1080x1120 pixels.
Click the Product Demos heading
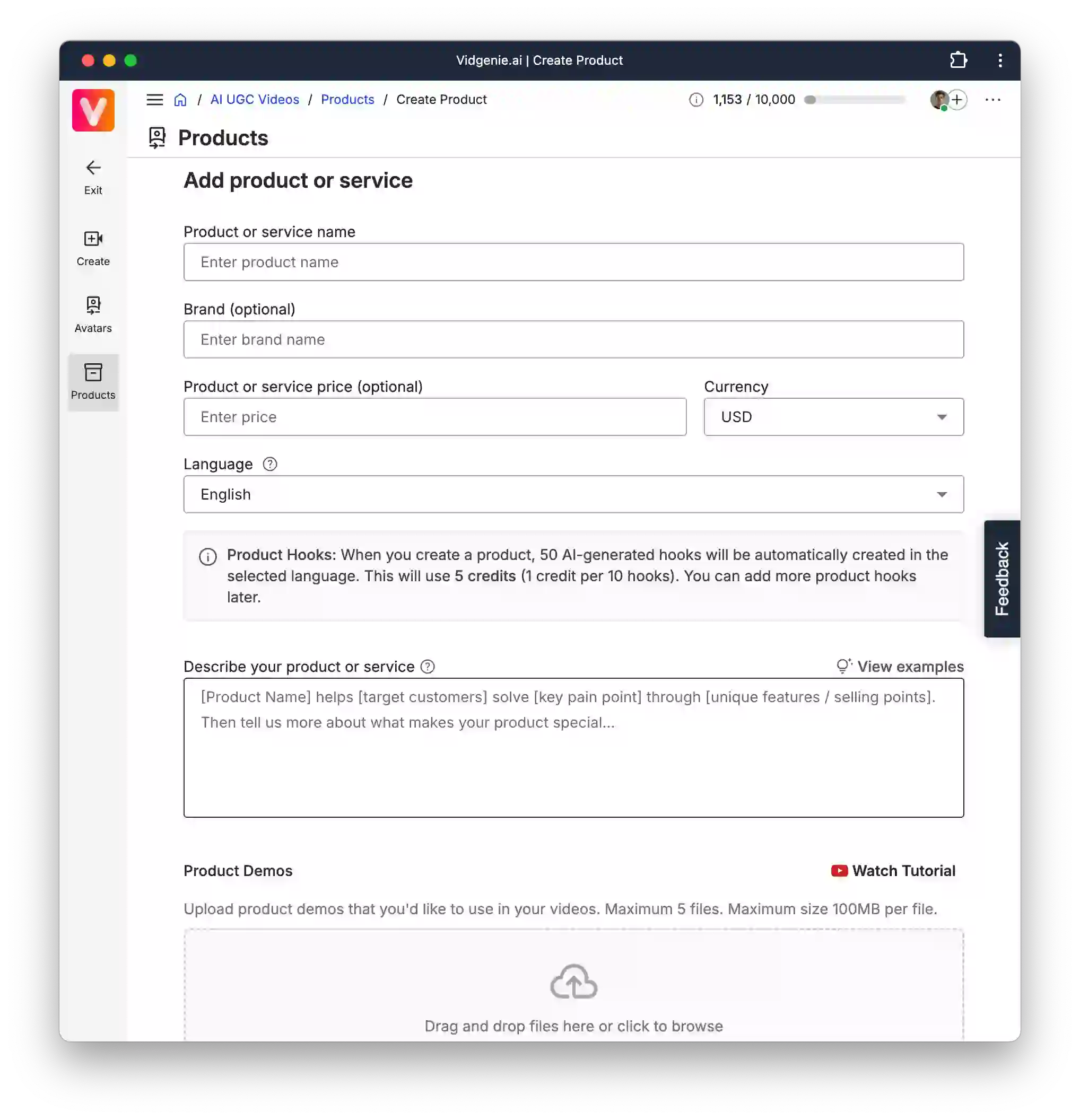coord(238,871)
